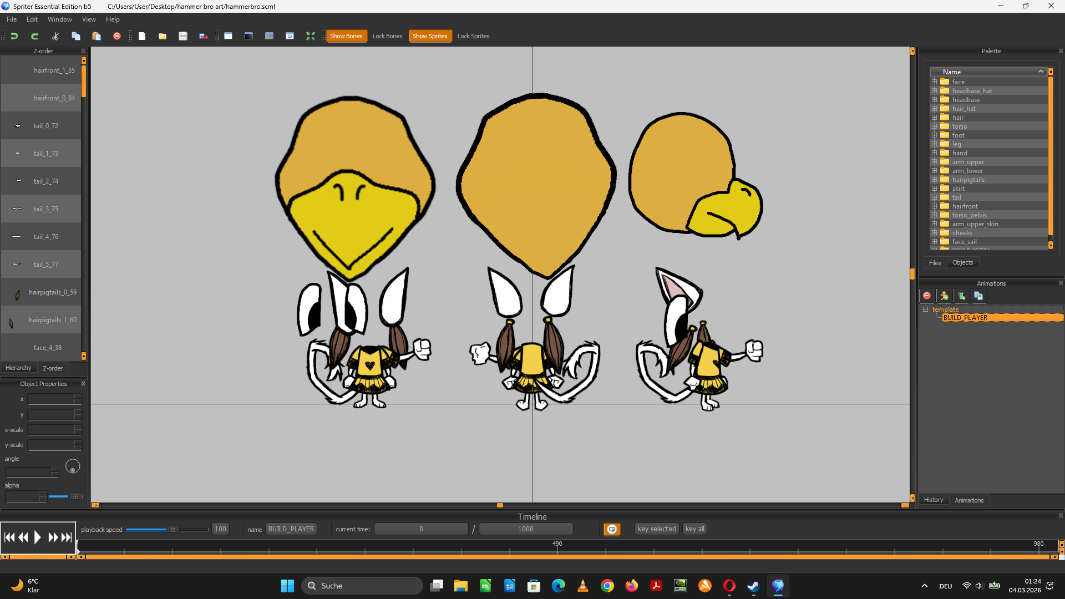The image size is (1065, 599).
Task: Click the new entity character icon
Action: click(x=944, y=295)
